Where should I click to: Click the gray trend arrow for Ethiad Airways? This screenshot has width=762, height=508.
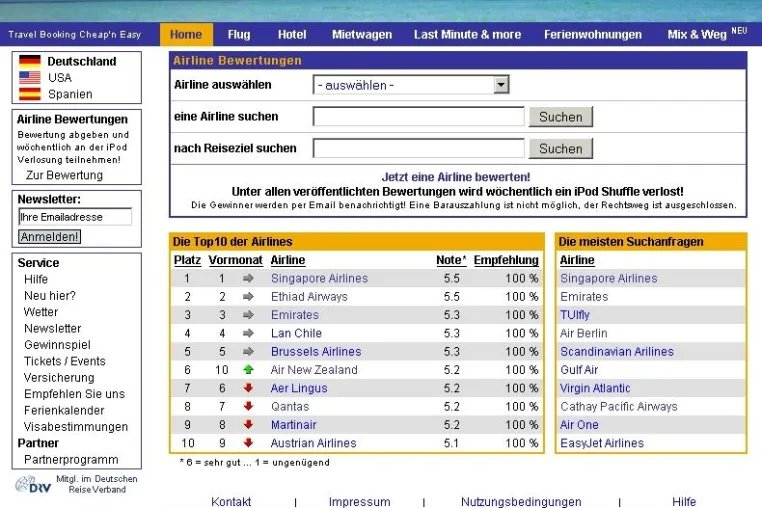click(248, 297)
